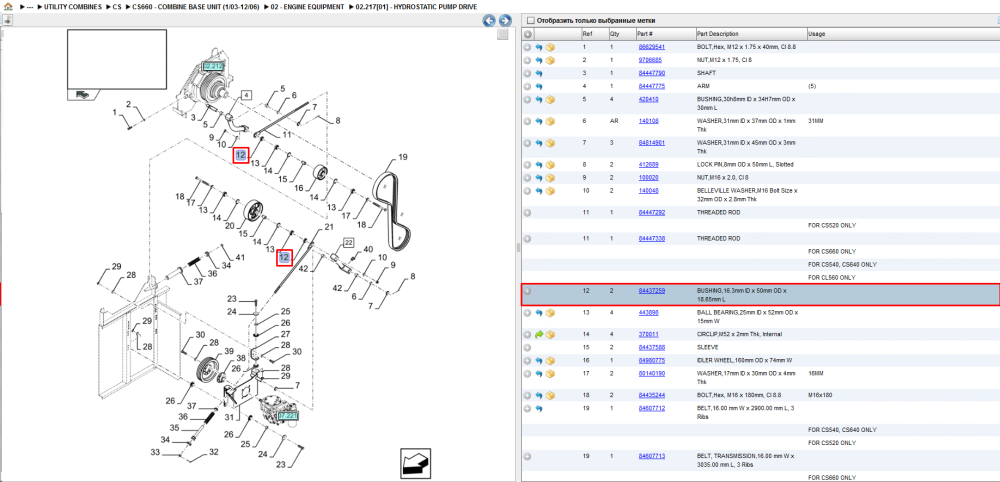Viewport: 1000px width, 482px height.
Task: Open part number 84447338 link
Action: click(651, 238)
